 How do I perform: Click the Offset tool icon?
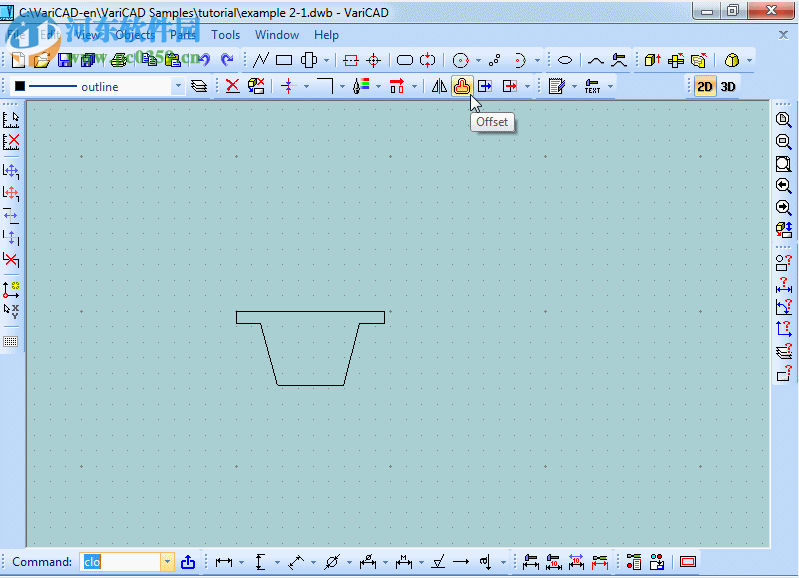tap(462, 86)
